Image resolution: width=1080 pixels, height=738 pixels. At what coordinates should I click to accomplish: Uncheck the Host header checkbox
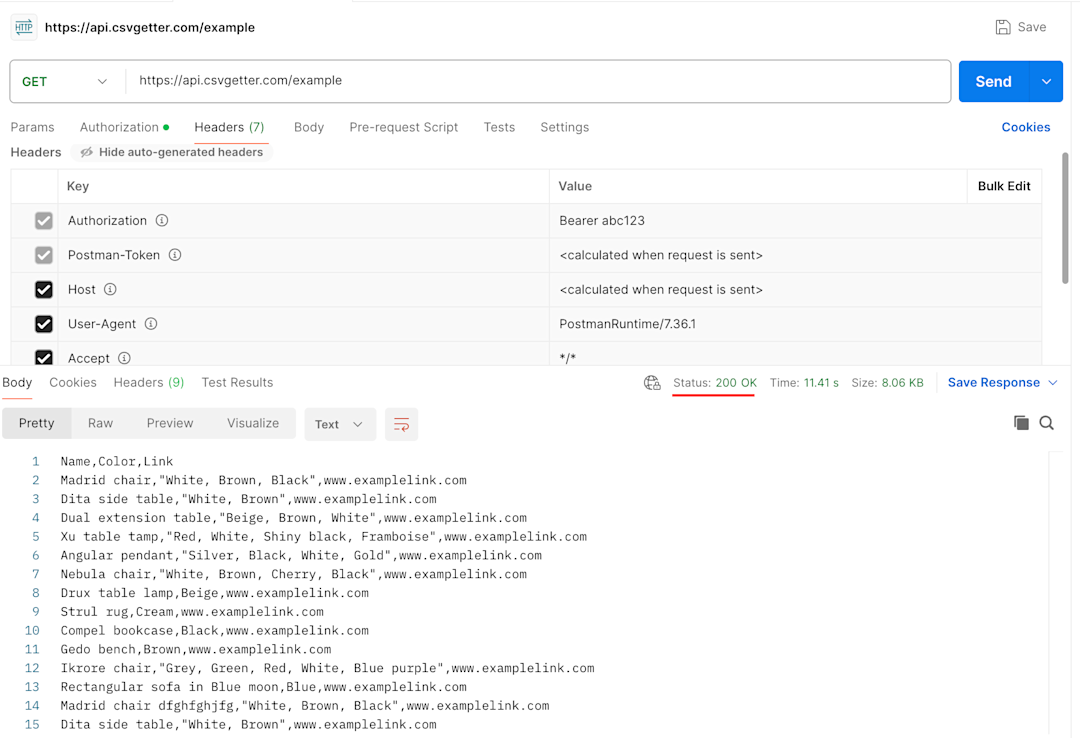[x=43, y=289]
